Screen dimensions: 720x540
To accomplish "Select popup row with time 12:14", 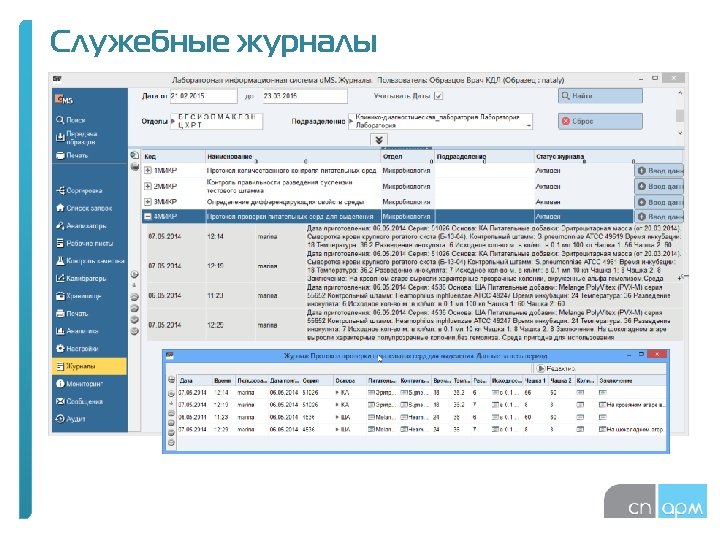I will point(422,393).
